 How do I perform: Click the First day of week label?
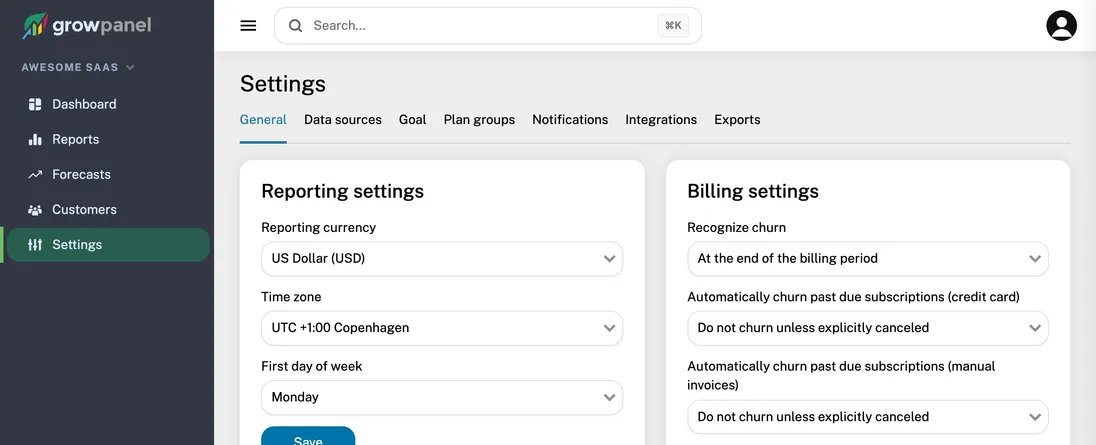312,366
